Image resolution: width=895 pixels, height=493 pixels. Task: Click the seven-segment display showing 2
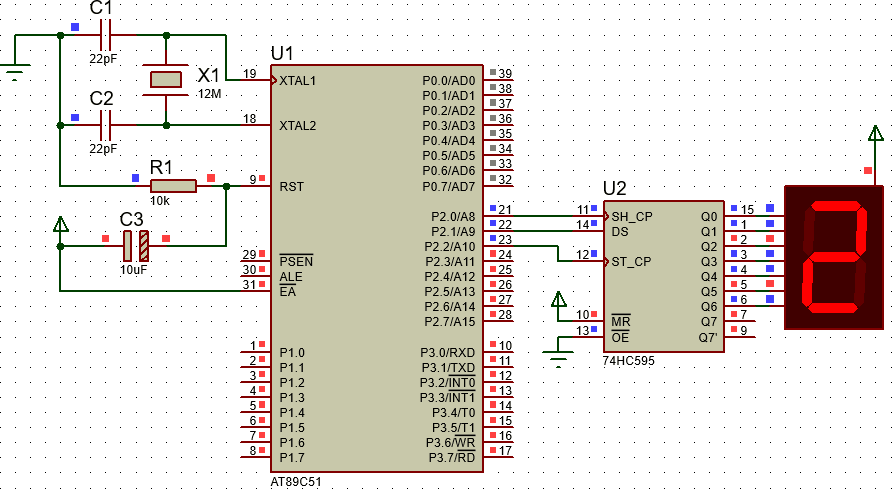[834, 257]
